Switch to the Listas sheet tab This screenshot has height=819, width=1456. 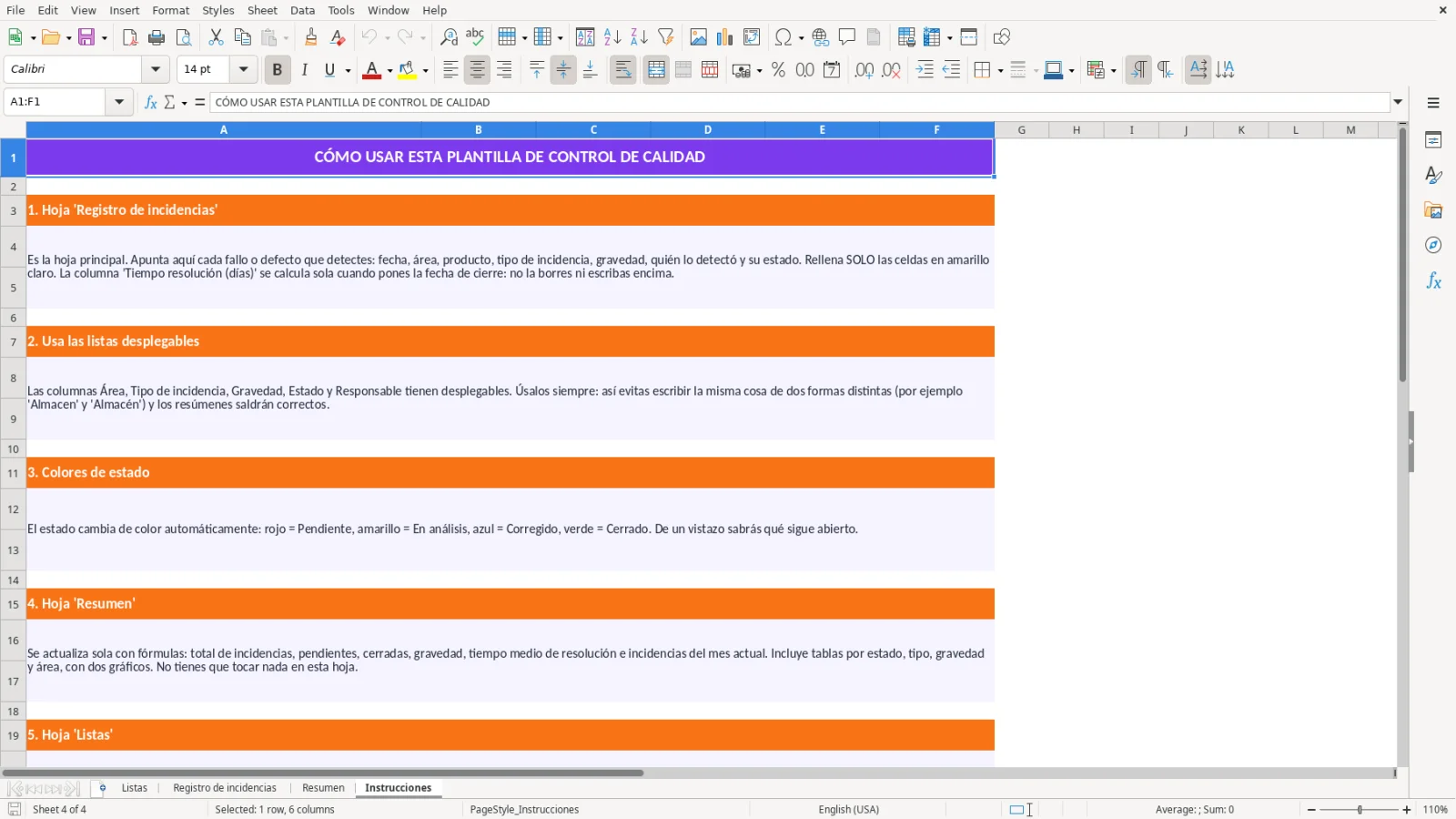click(x=135, y=788)
